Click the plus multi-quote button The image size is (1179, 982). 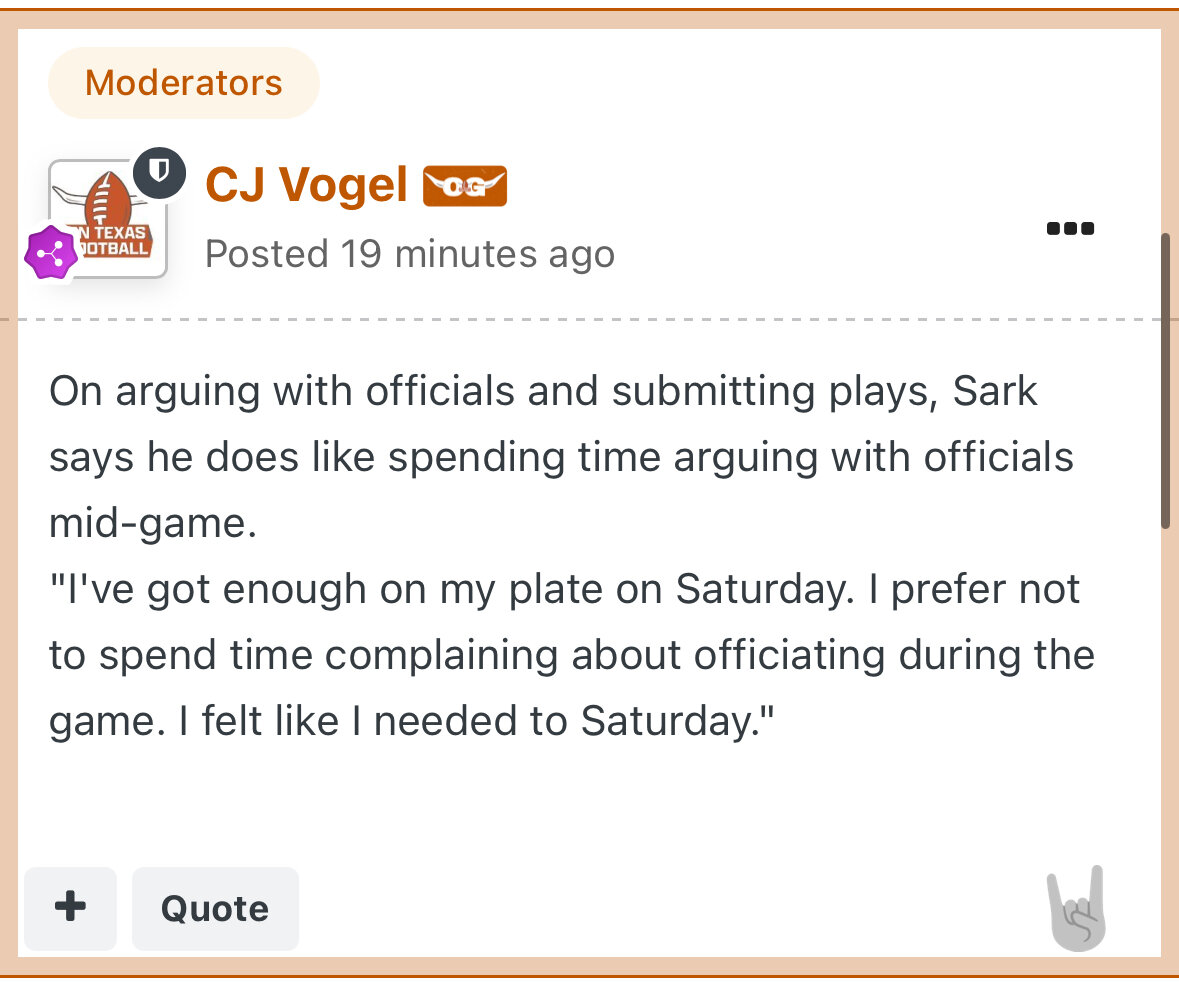(x=70, y=908)
